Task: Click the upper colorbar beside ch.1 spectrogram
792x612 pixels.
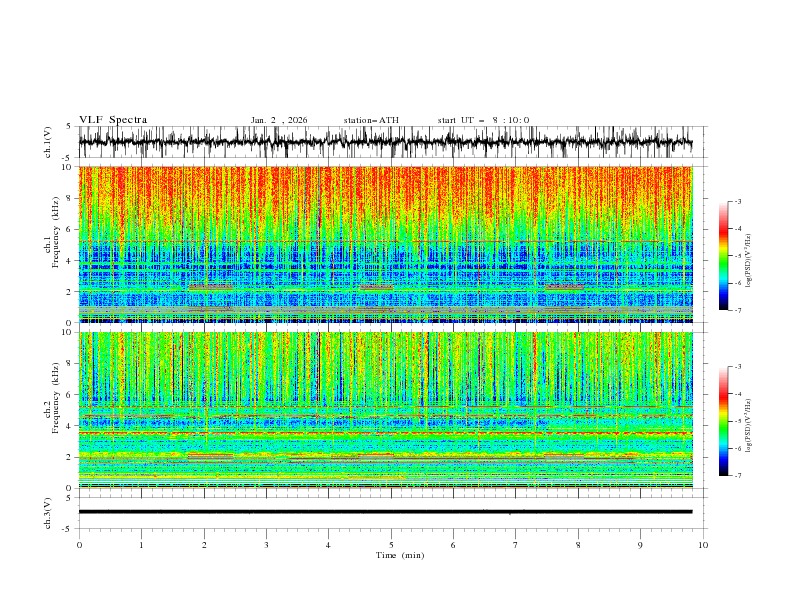Action: (x=723, y=255)
